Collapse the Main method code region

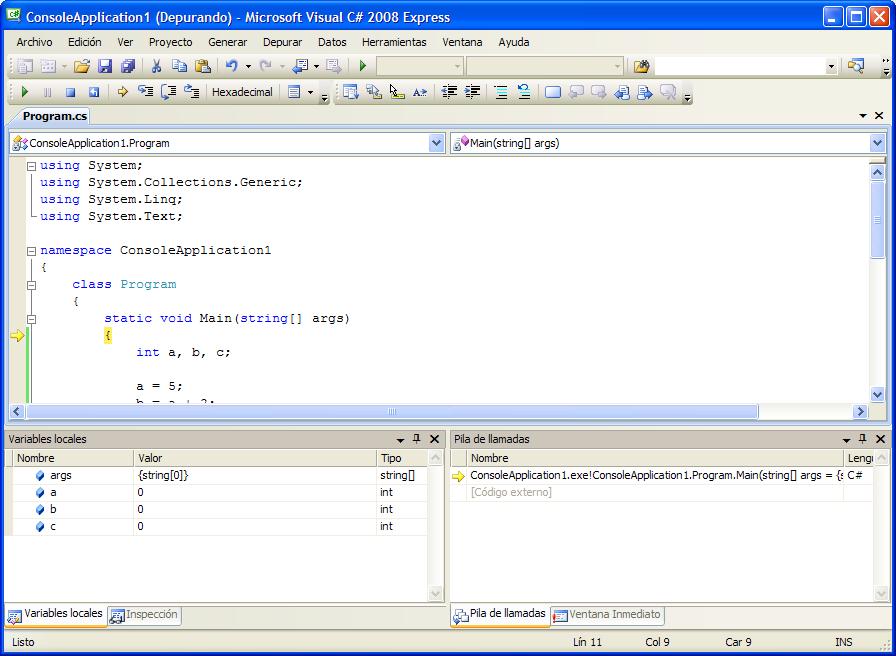31,318
